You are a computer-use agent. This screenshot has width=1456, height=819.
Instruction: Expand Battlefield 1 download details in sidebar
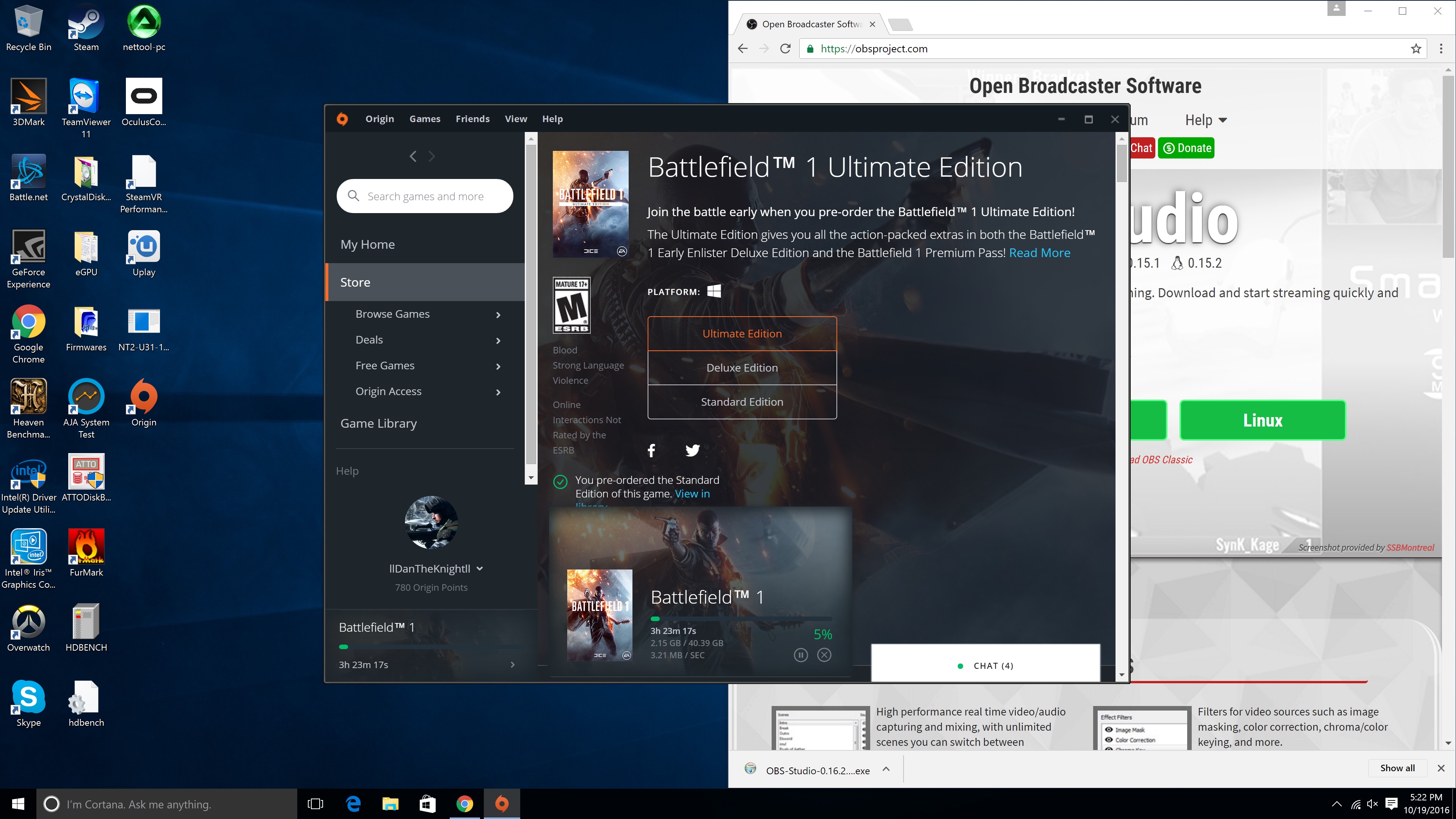coord(512,665)
